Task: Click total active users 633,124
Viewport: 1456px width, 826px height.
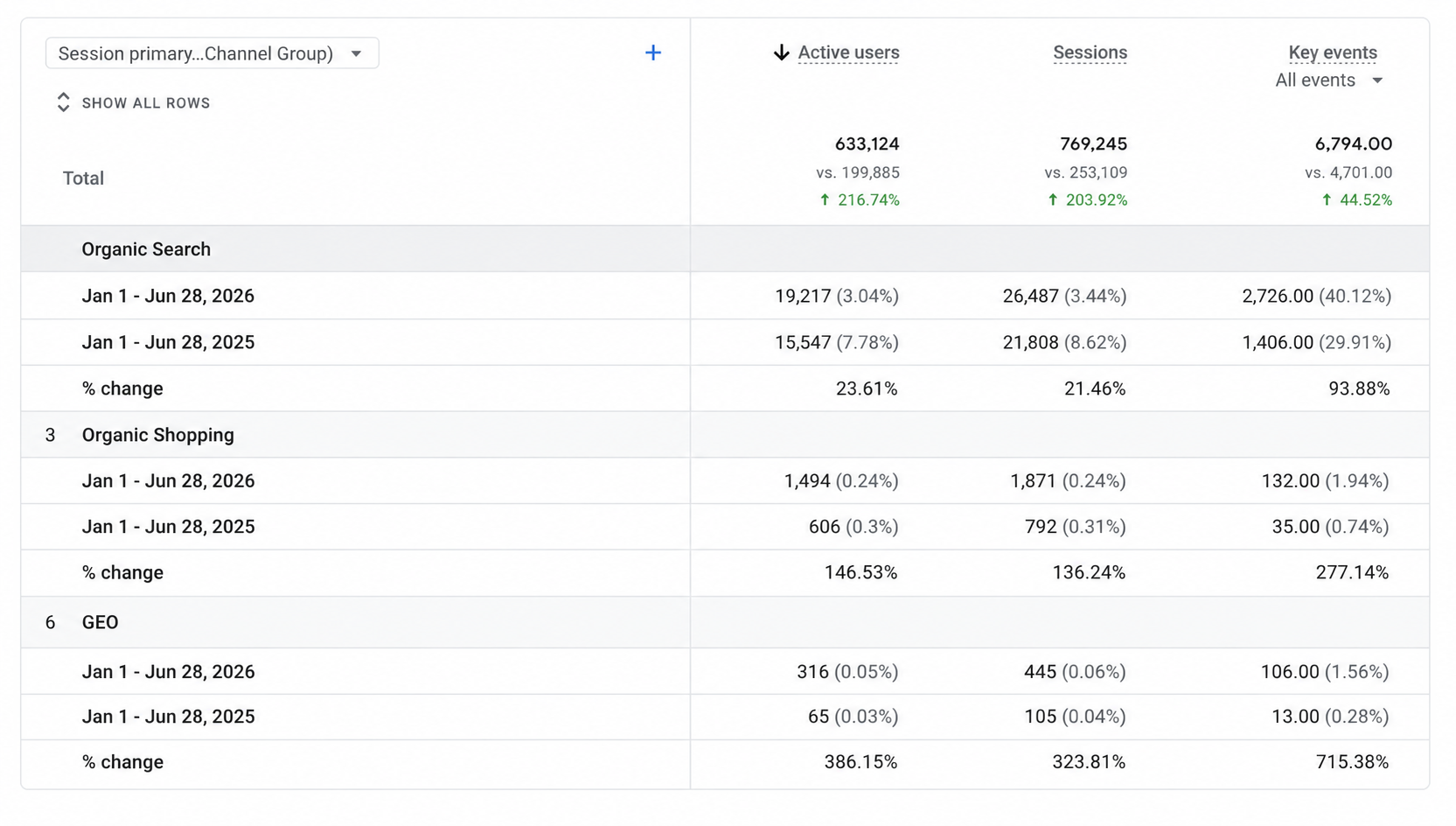Action: point(867,143)
